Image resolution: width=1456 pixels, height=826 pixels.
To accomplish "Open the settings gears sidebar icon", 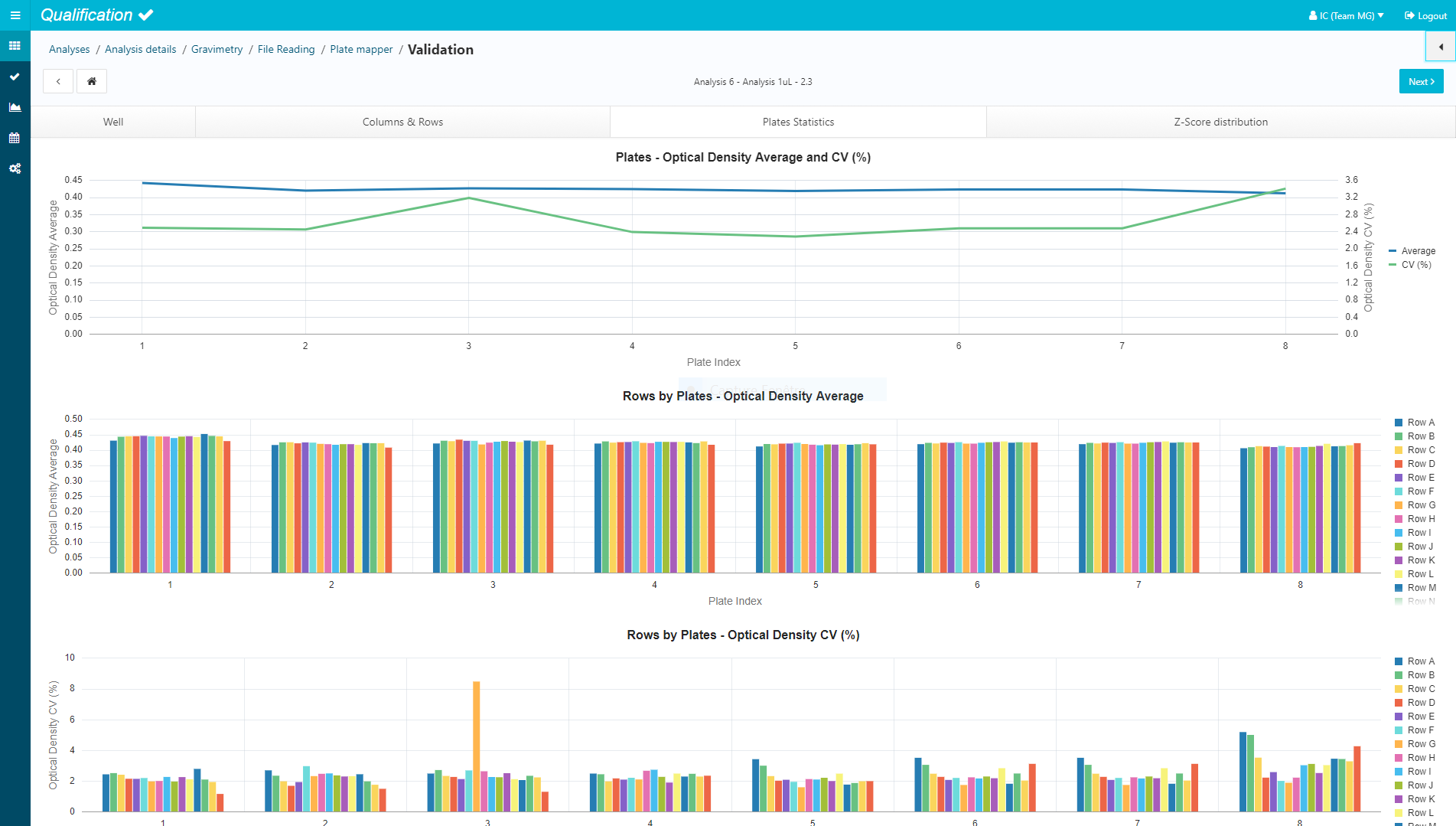I will click(x=15, y=168).
